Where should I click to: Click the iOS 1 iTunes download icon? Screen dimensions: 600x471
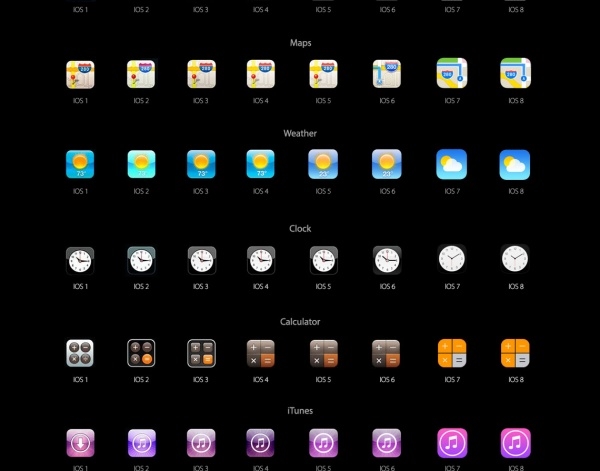[x=80, y=443]
